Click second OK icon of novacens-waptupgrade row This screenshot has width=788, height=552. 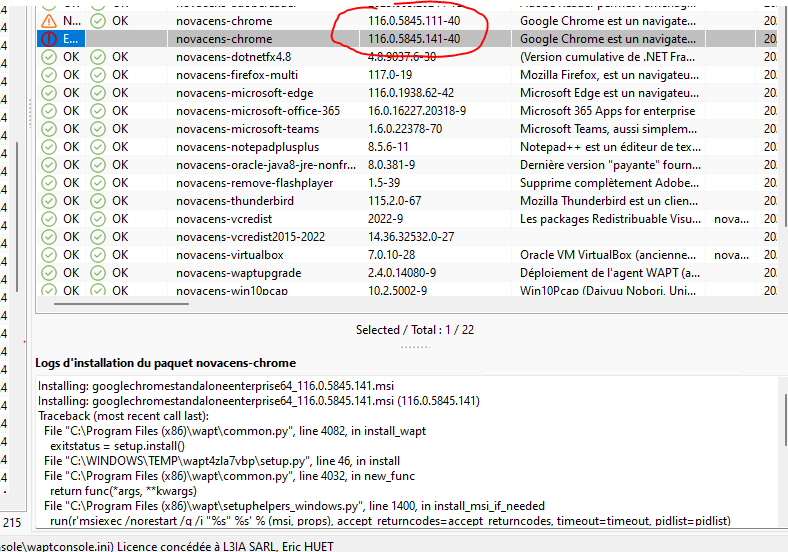(x=98, y=273)
